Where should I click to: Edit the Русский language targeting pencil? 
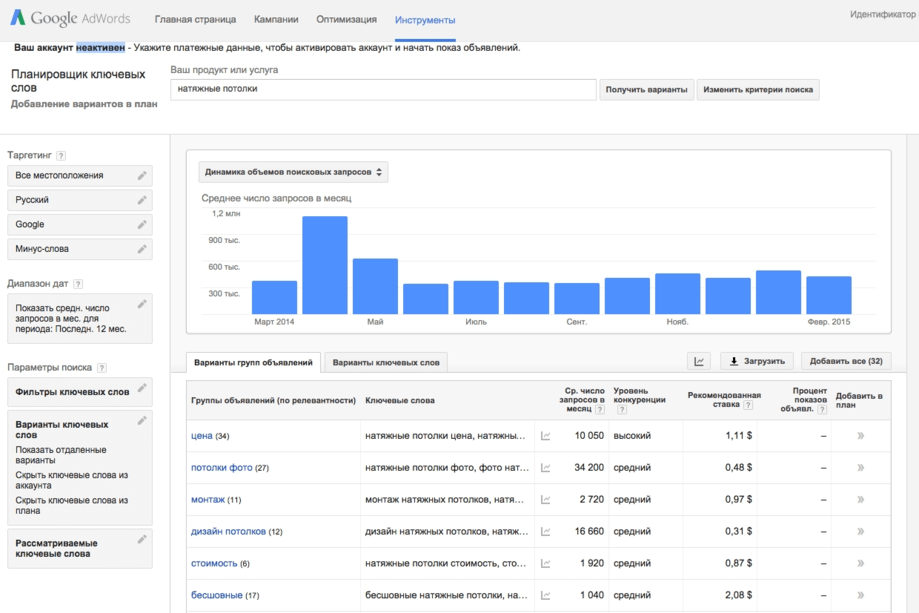coord(142,200)
